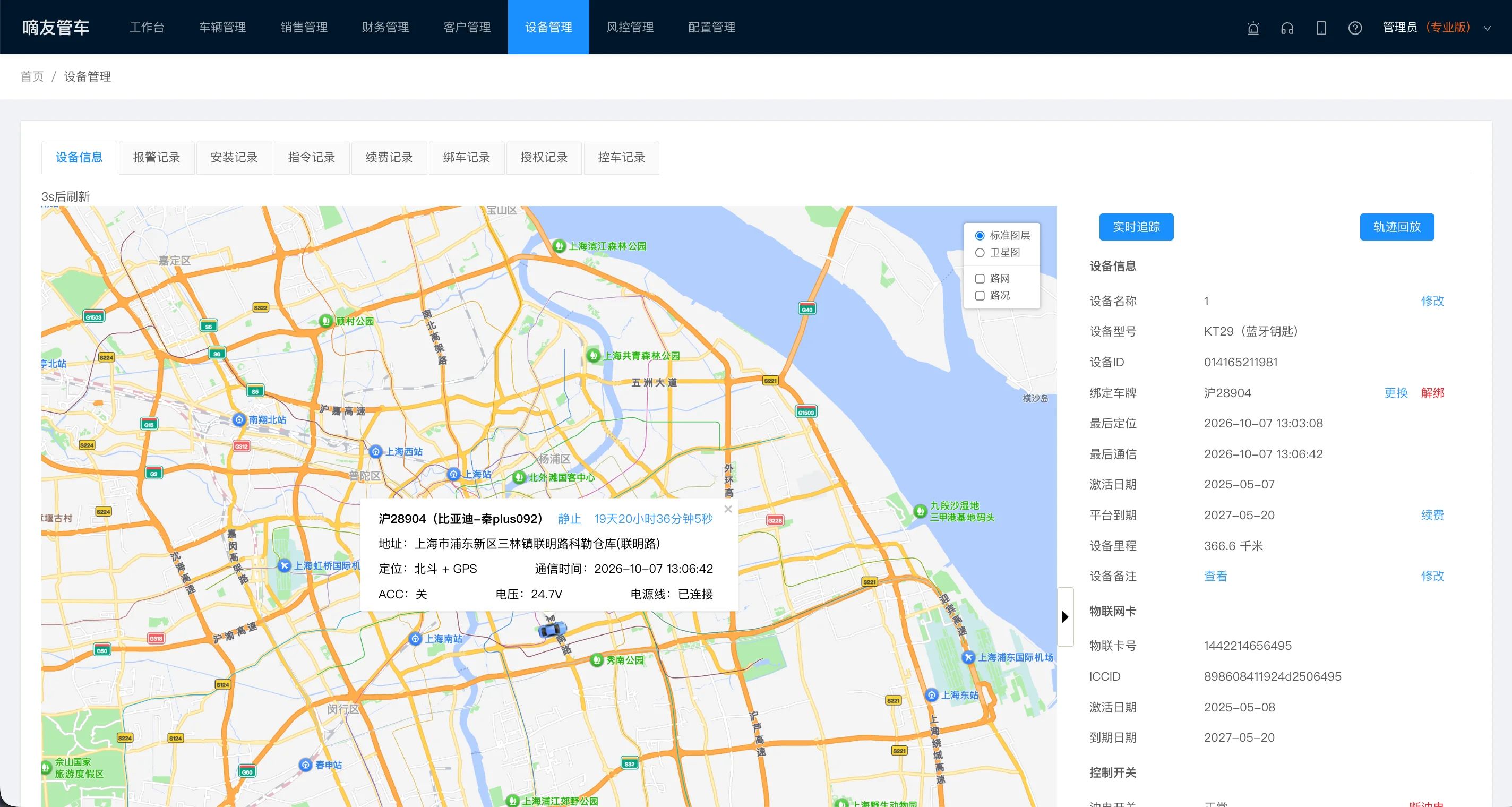Click 修改 next to 设备名称

click(x=1432, y=301)
